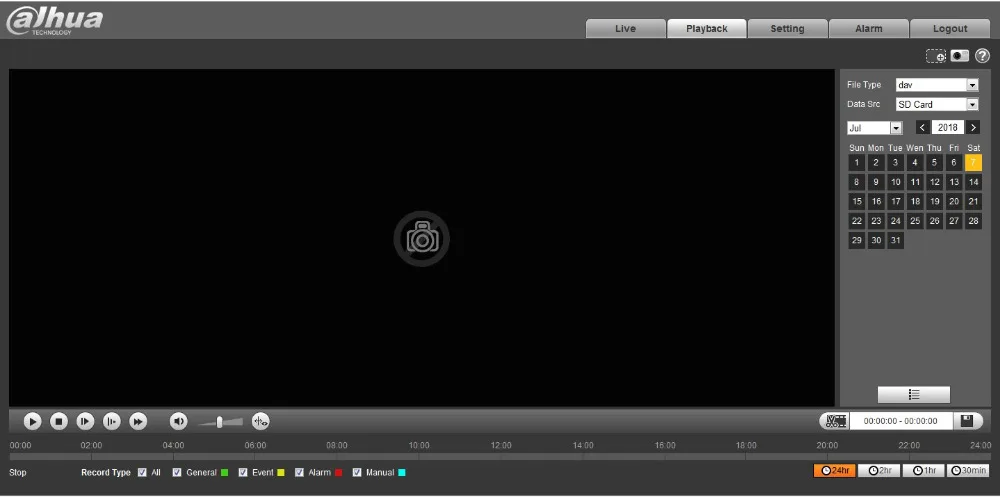
Task: Disable the Manual record type checkbox
Action: (357, 473)
